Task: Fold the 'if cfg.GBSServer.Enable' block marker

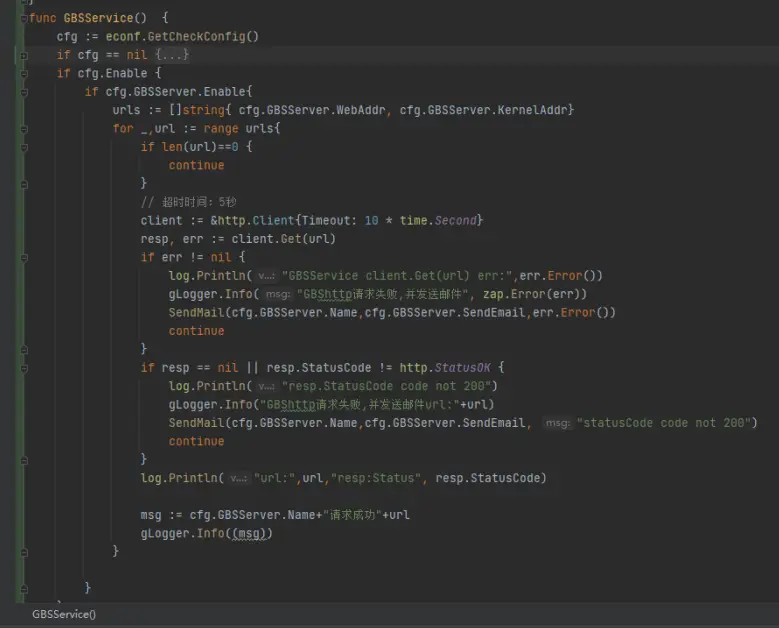Action: coord(22,92)
